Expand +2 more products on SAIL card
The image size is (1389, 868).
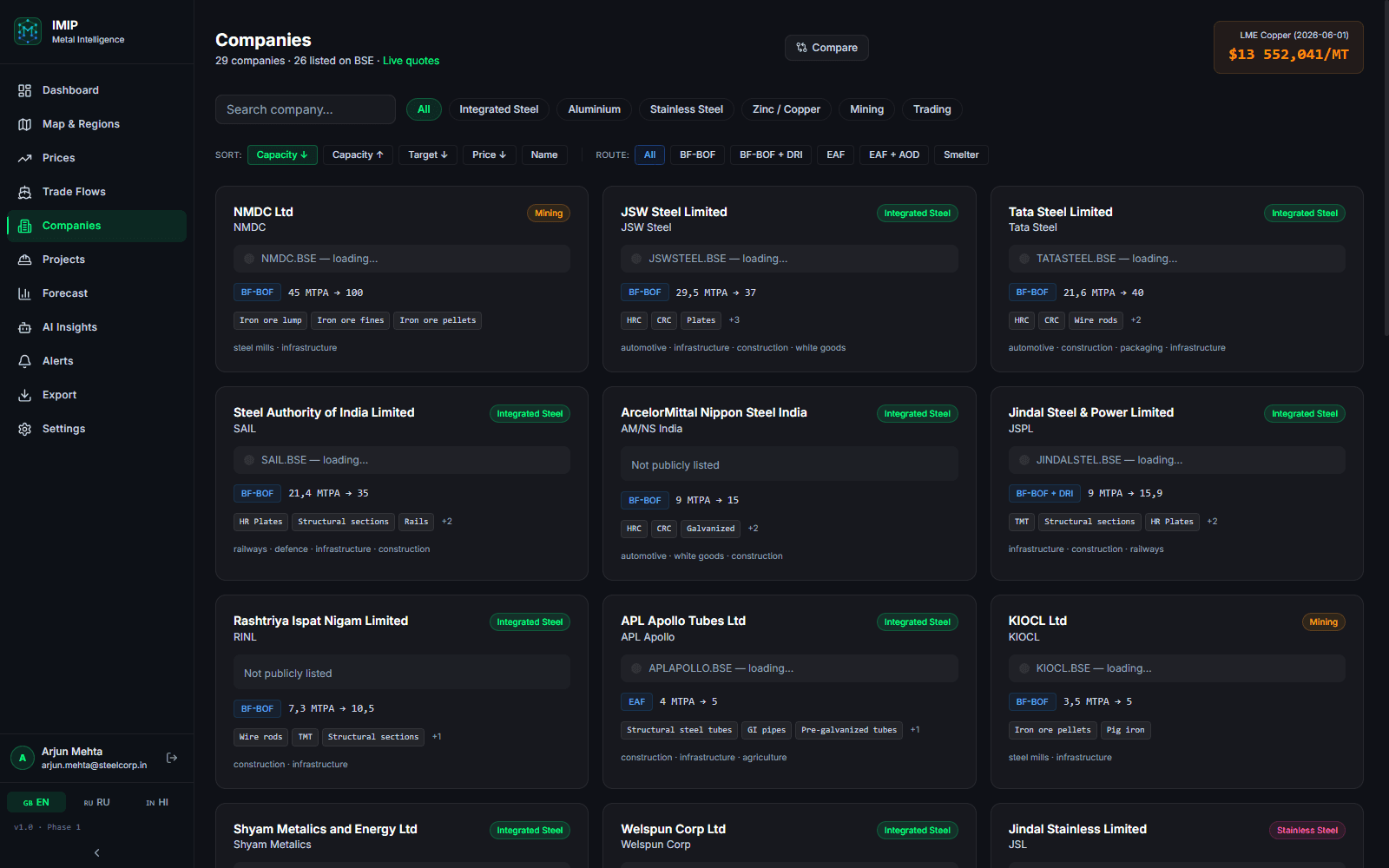(x=447, y=522)
